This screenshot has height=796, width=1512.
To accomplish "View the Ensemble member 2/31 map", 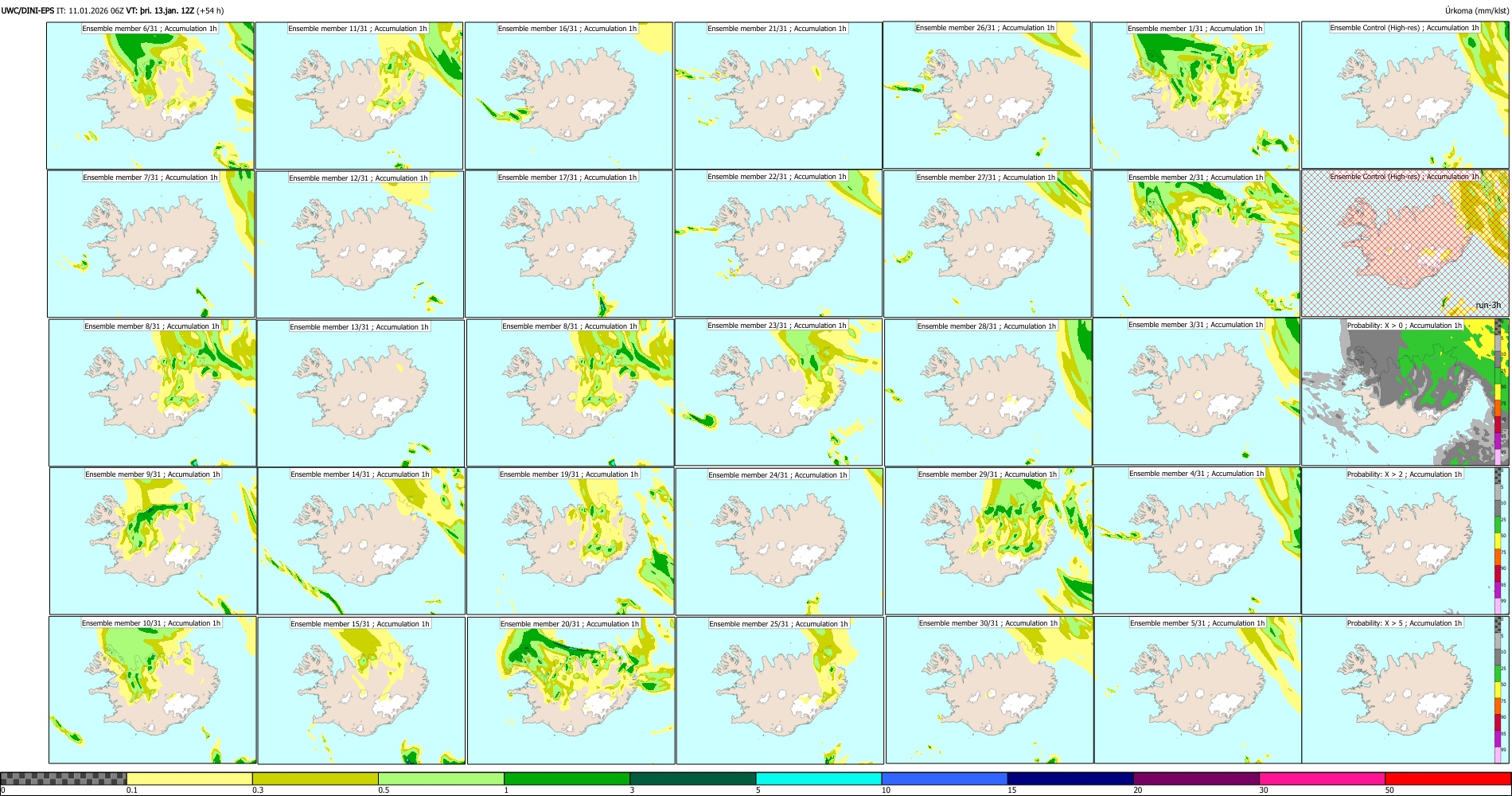I will tap(1197, 244).
